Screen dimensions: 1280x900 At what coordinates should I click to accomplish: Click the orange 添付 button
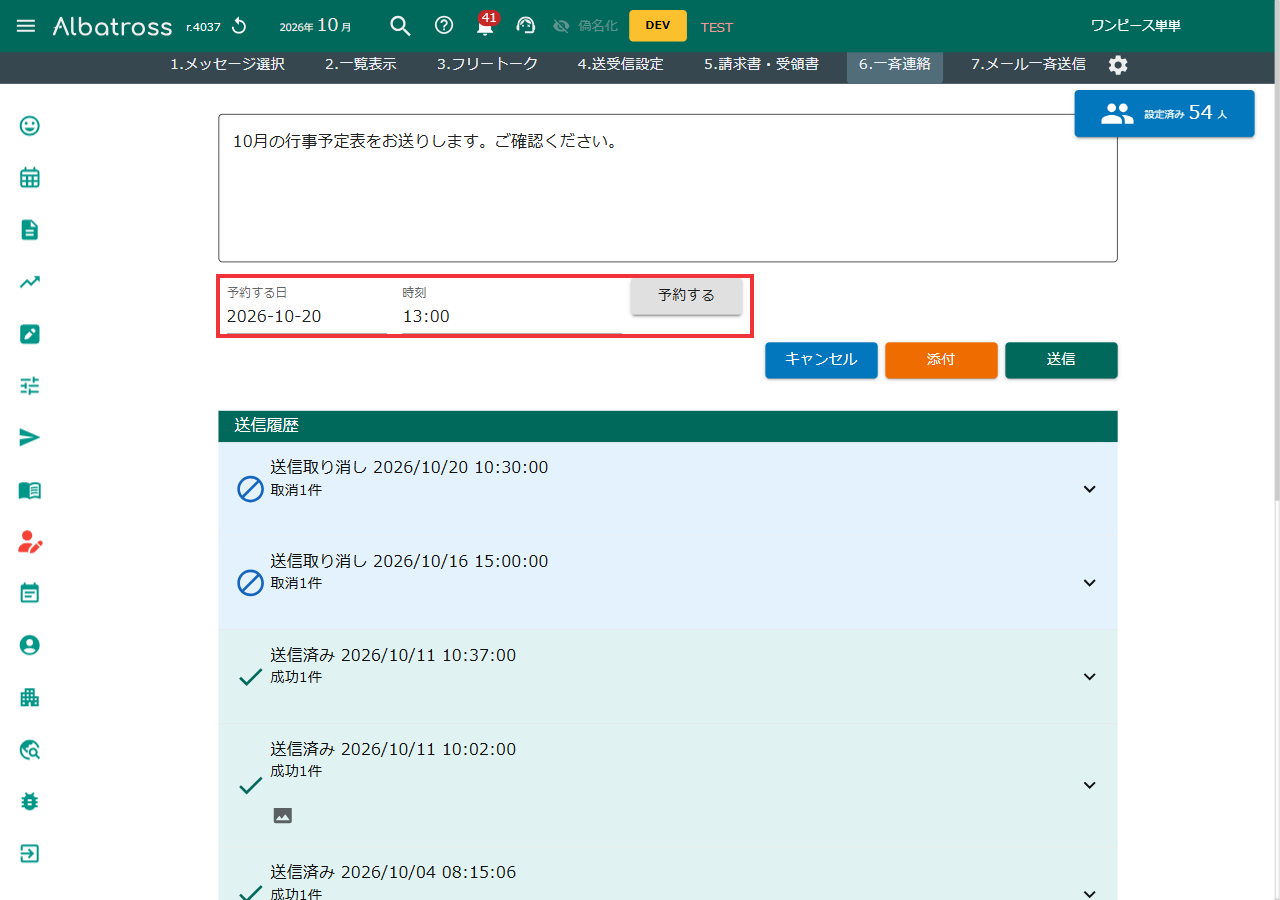(941, 360)
